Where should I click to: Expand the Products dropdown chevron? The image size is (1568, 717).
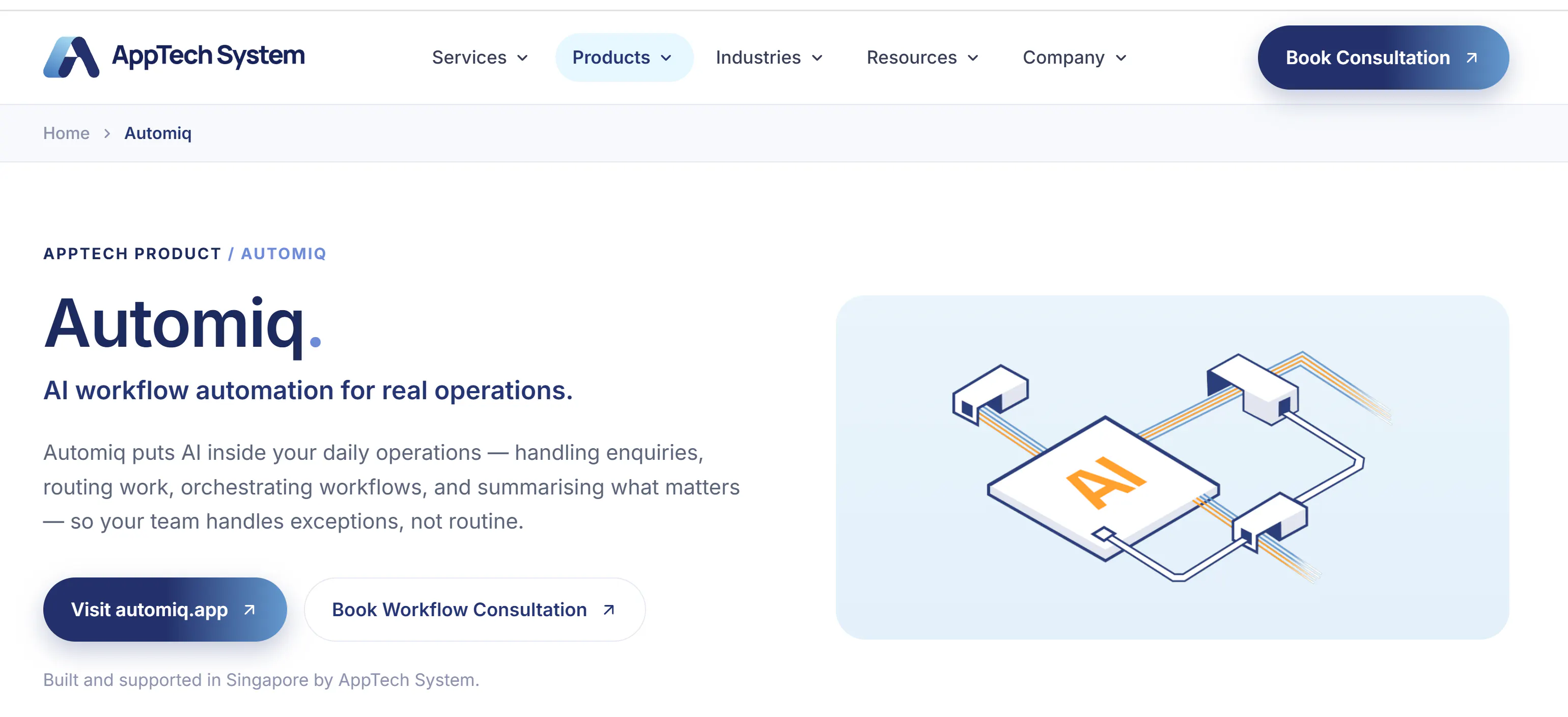click(666, 58)
